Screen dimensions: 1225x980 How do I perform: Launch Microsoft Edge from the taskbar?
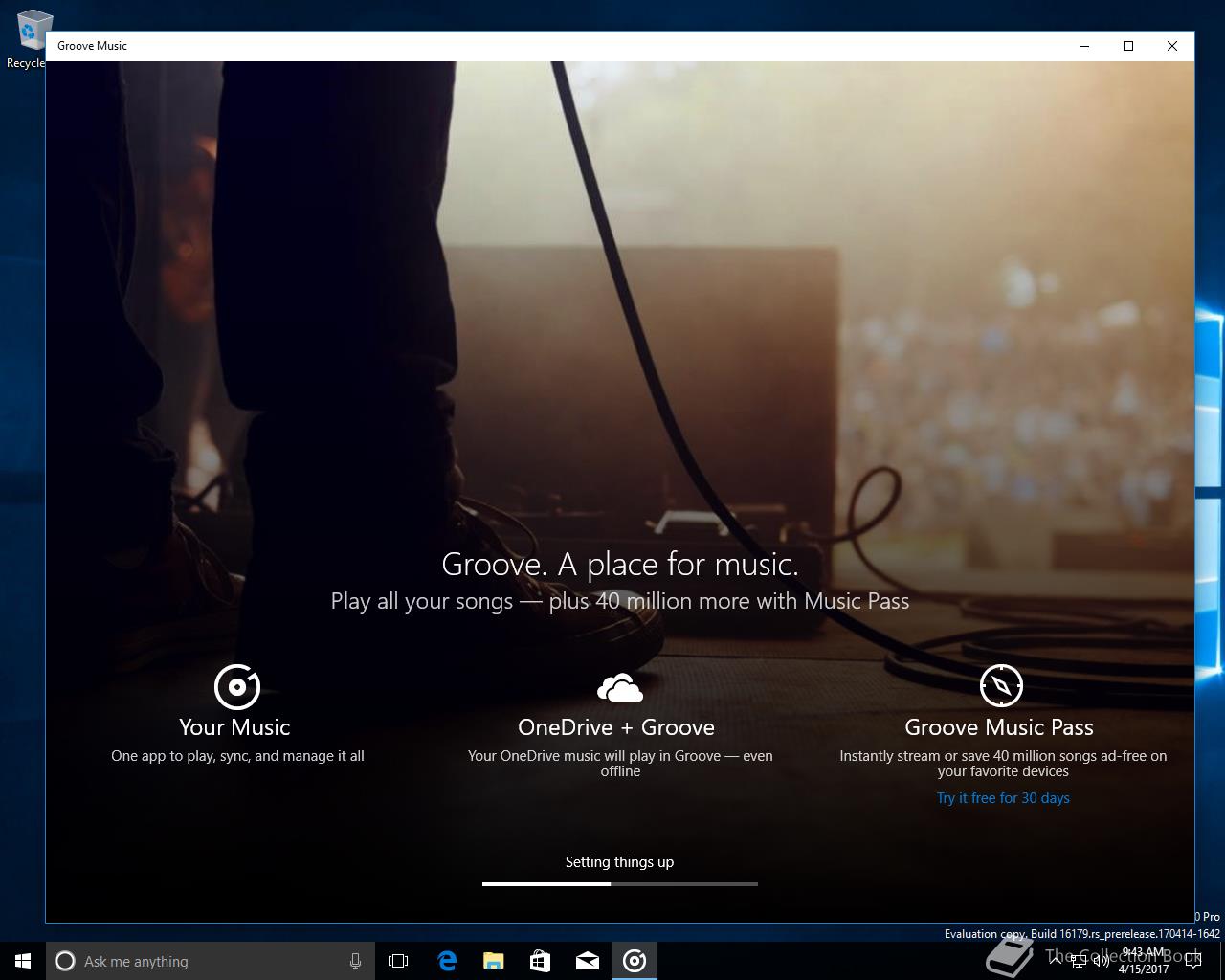tap(446, 961)
